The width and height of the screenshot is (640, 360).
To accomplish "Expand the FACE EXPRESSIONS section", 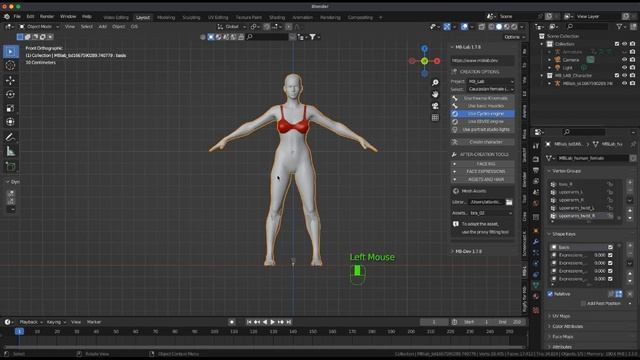I will [x=482, y=171].
